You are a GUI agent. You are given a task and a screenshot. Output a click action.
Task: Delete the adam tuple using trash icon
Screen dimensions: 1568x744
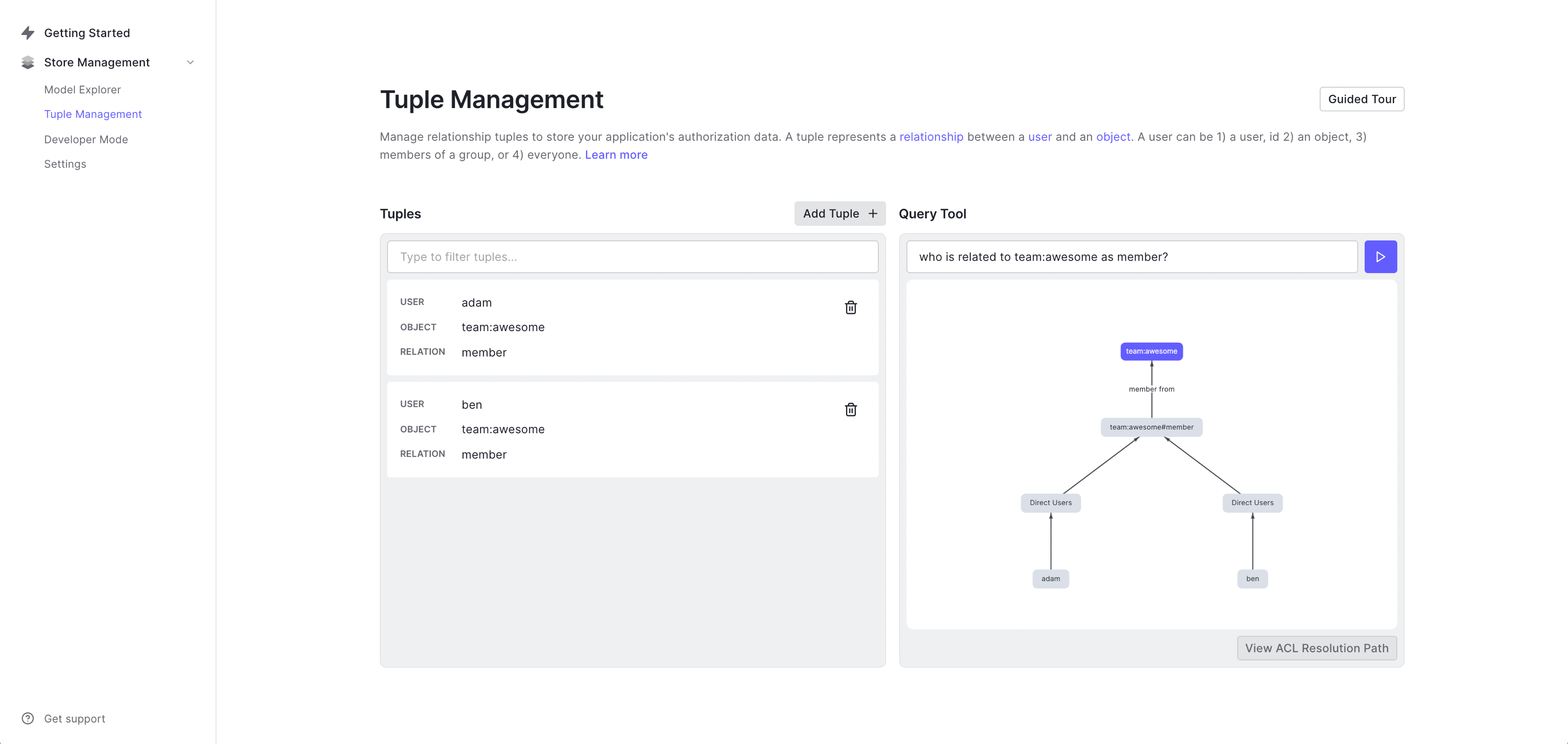pyautogui.click(x=850, y=308)
